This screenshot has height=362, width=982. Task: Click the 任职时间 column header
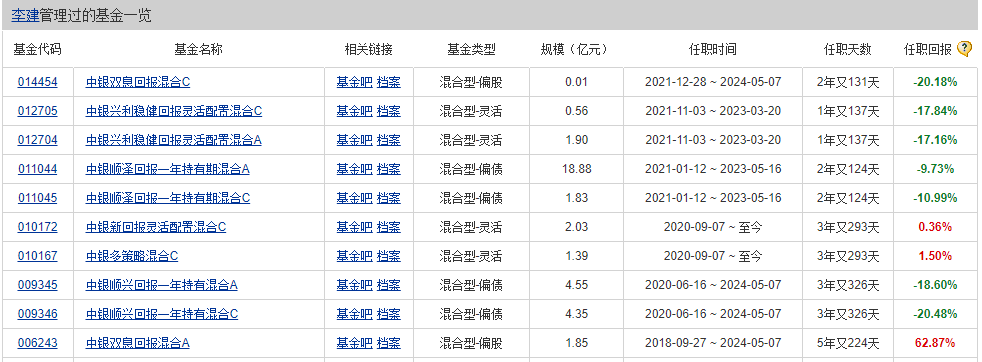713,49
